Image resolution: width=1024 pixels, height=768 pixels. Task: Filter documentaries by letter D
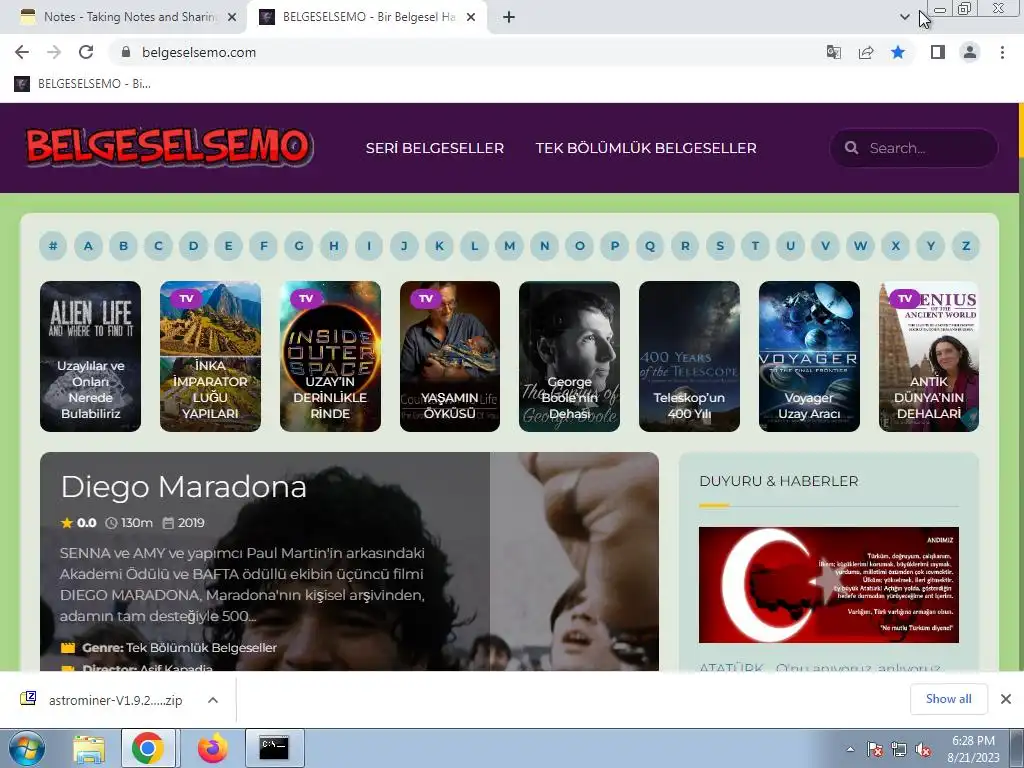point(193,246)
